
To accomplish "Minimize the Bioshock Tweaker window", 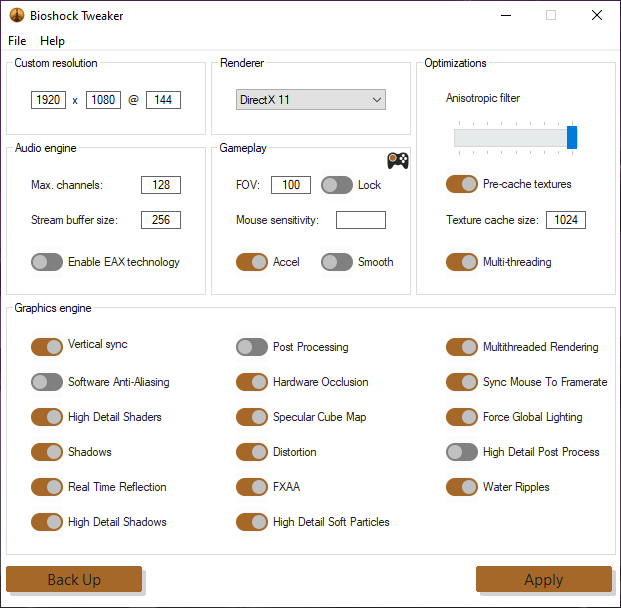I will 506,15.
